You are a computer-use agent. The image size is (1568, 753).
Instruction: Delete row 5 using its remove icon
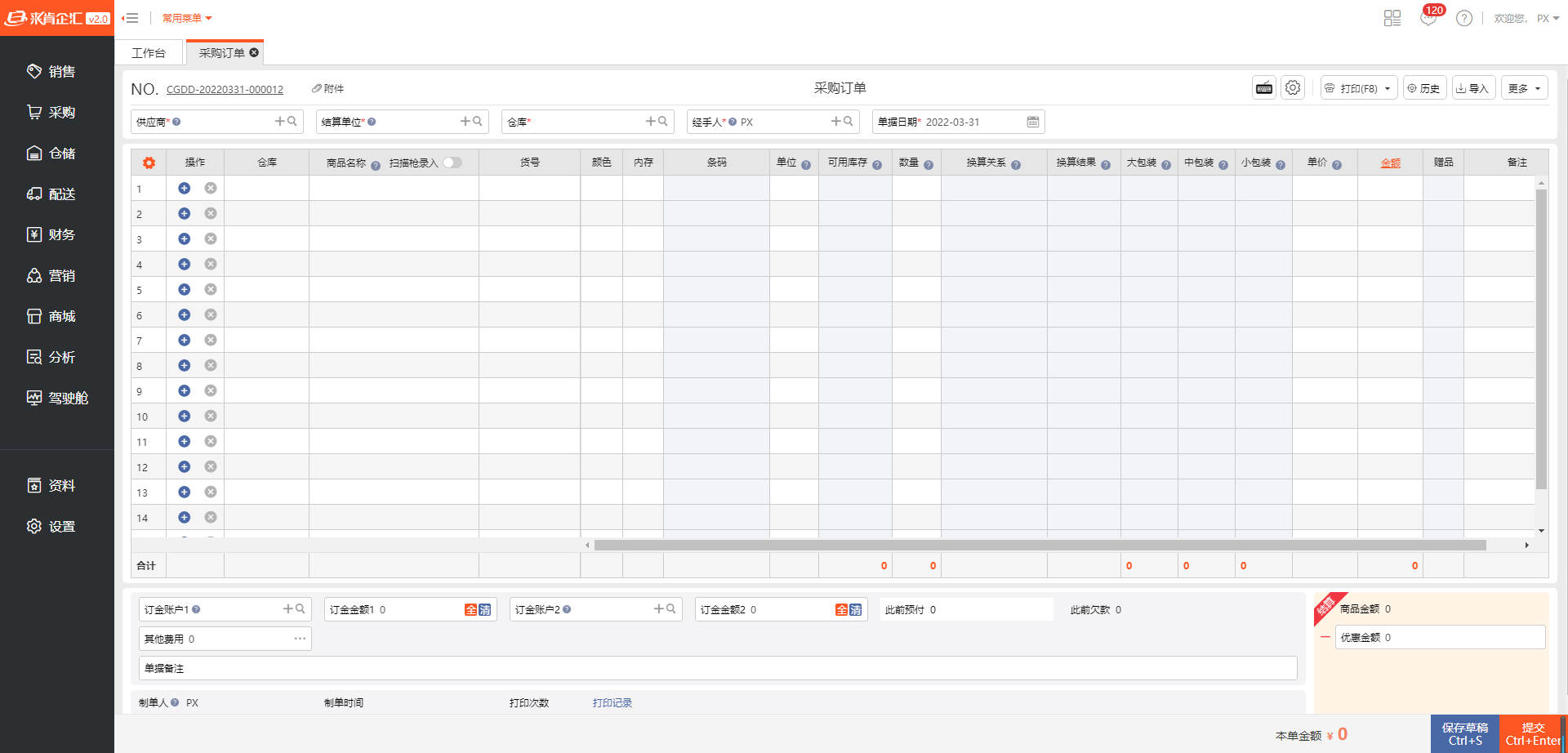tap(211, 290)
